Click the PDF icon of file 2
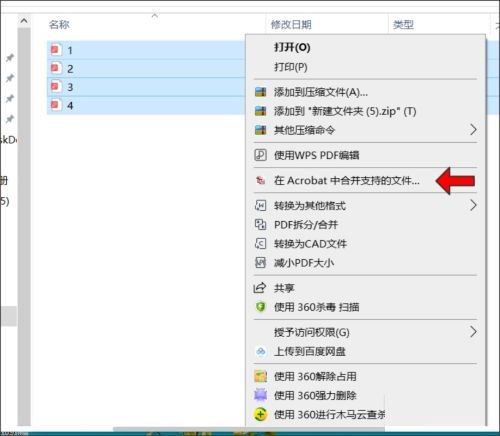This screenshot has width=500, height=436. click(56, 68)
